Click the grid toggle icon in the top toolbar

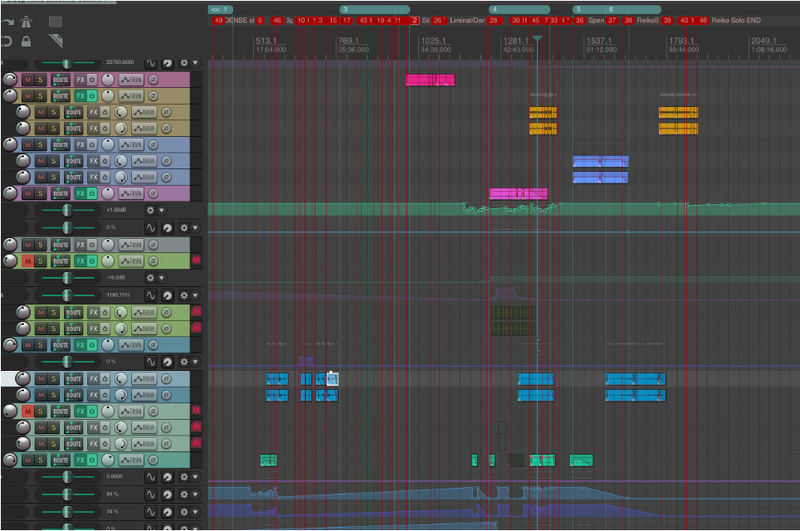pos(55,21)
